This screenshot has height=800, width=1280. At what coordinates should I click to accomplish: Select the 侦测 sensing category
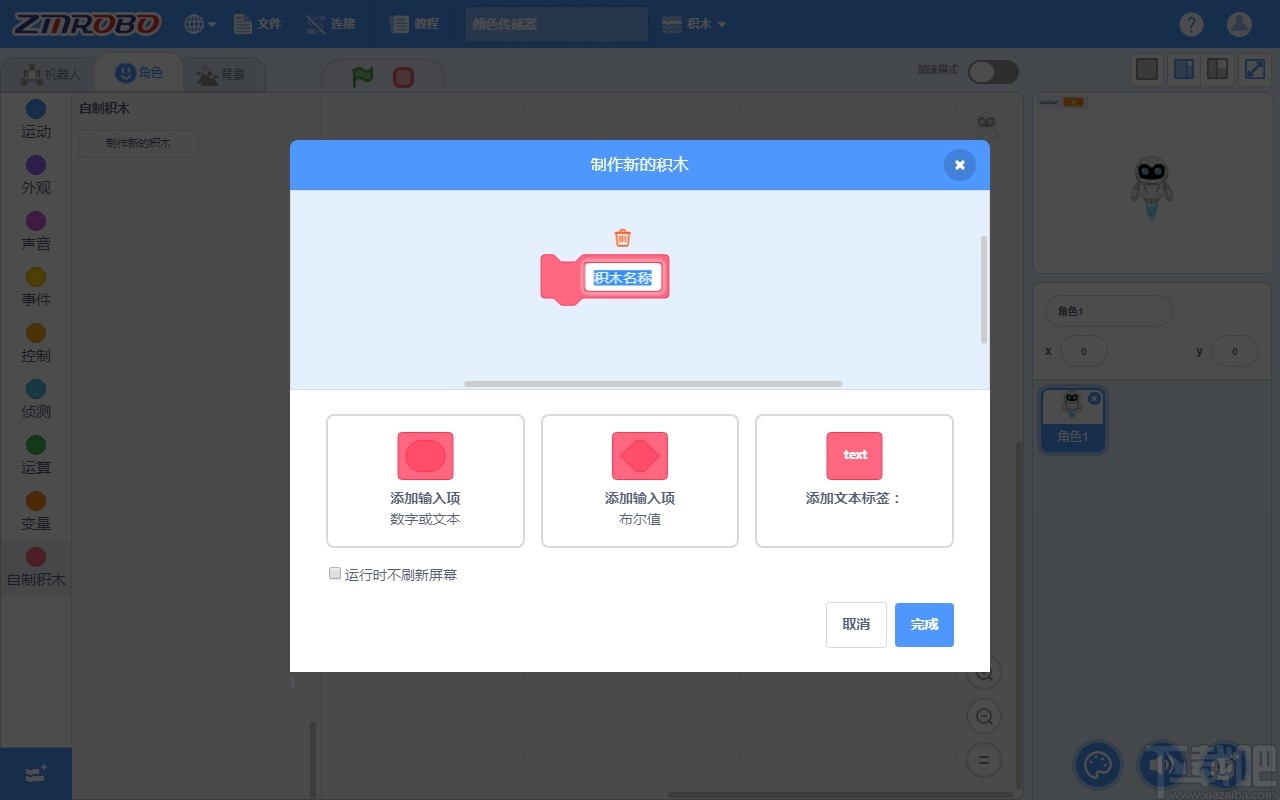pyautogui.click(x=36, y=399)
